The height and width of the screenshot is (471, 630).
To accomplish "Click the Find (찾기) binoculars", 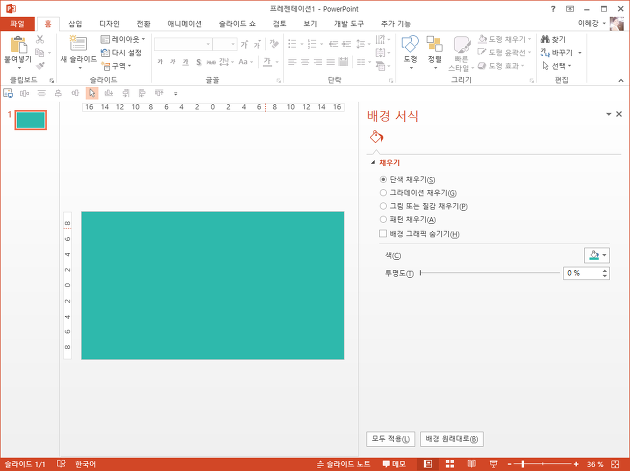I will pyautogui.click(x=553, y=39).
